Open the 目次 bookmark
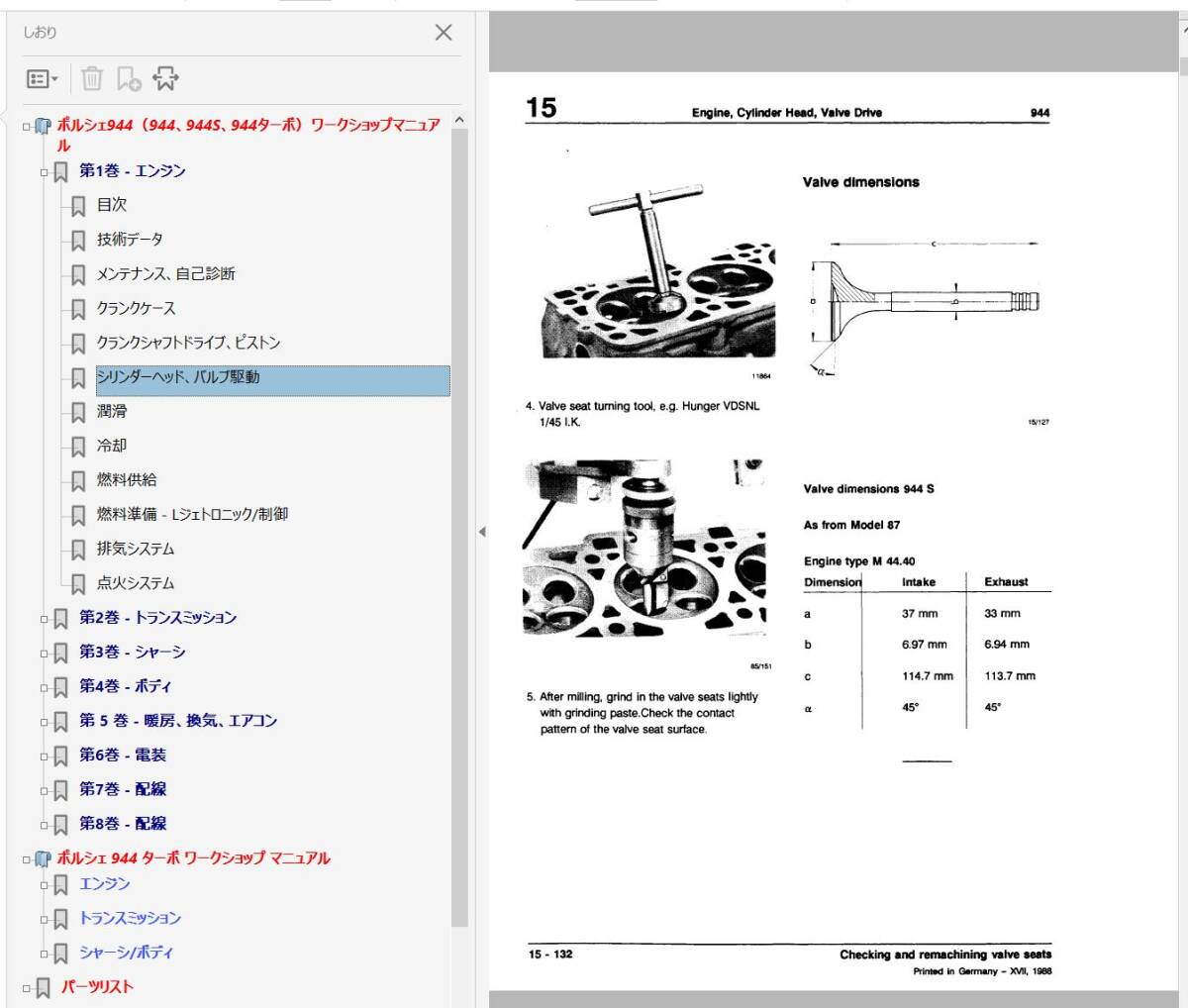The height and width of the screenshot is (1008, 1188). click(112, 205)
